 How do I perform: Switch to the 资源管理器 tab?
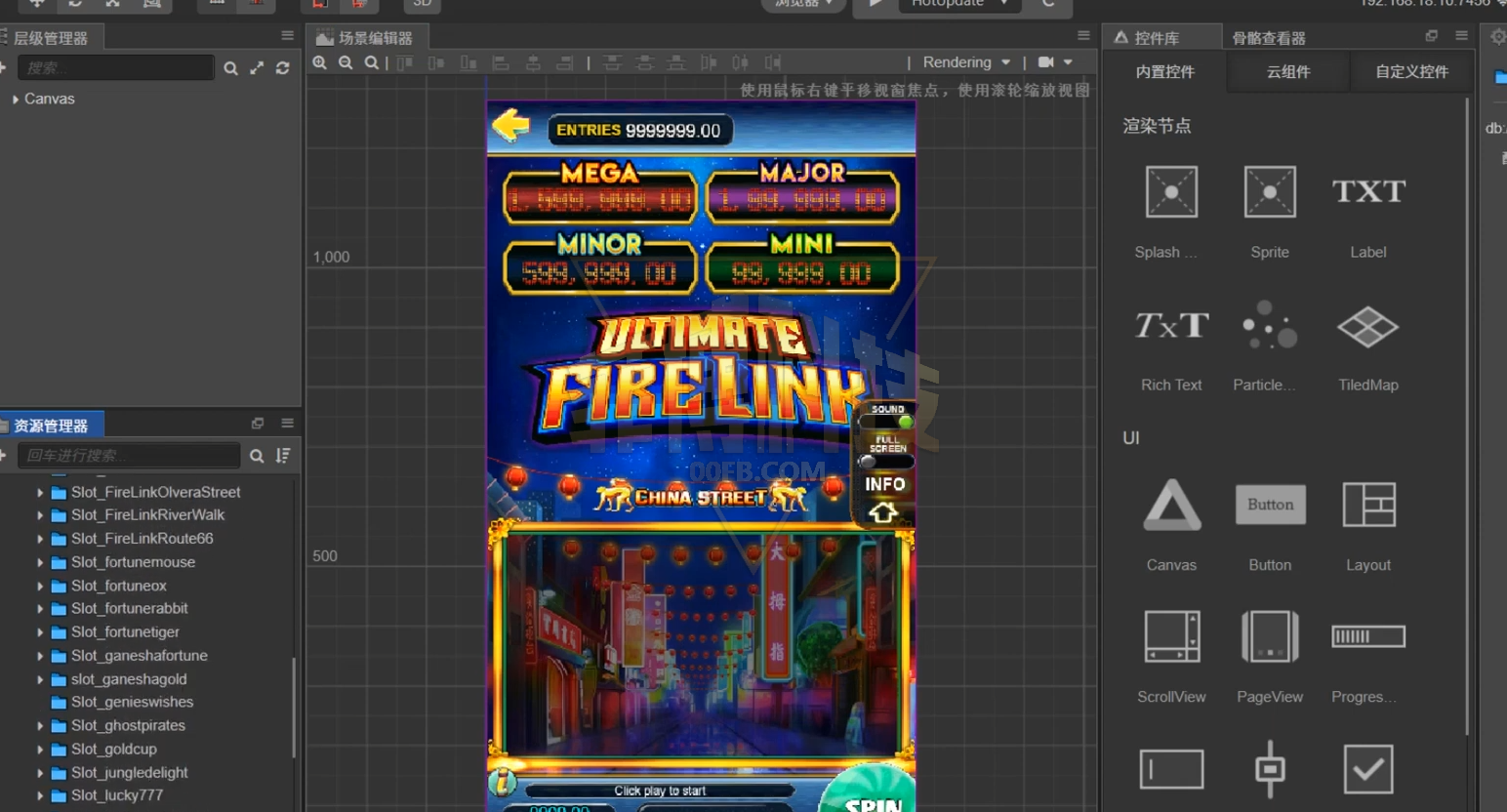pos(51,426)
